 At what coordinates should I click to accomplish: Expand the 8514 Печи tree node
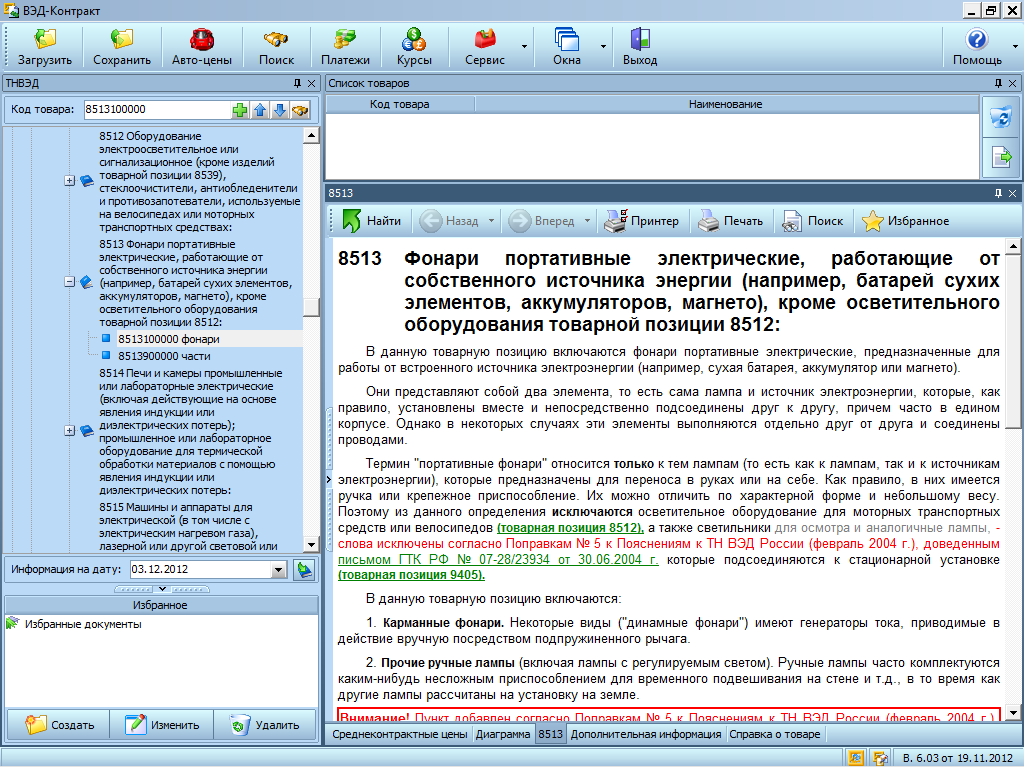[70, 430]
